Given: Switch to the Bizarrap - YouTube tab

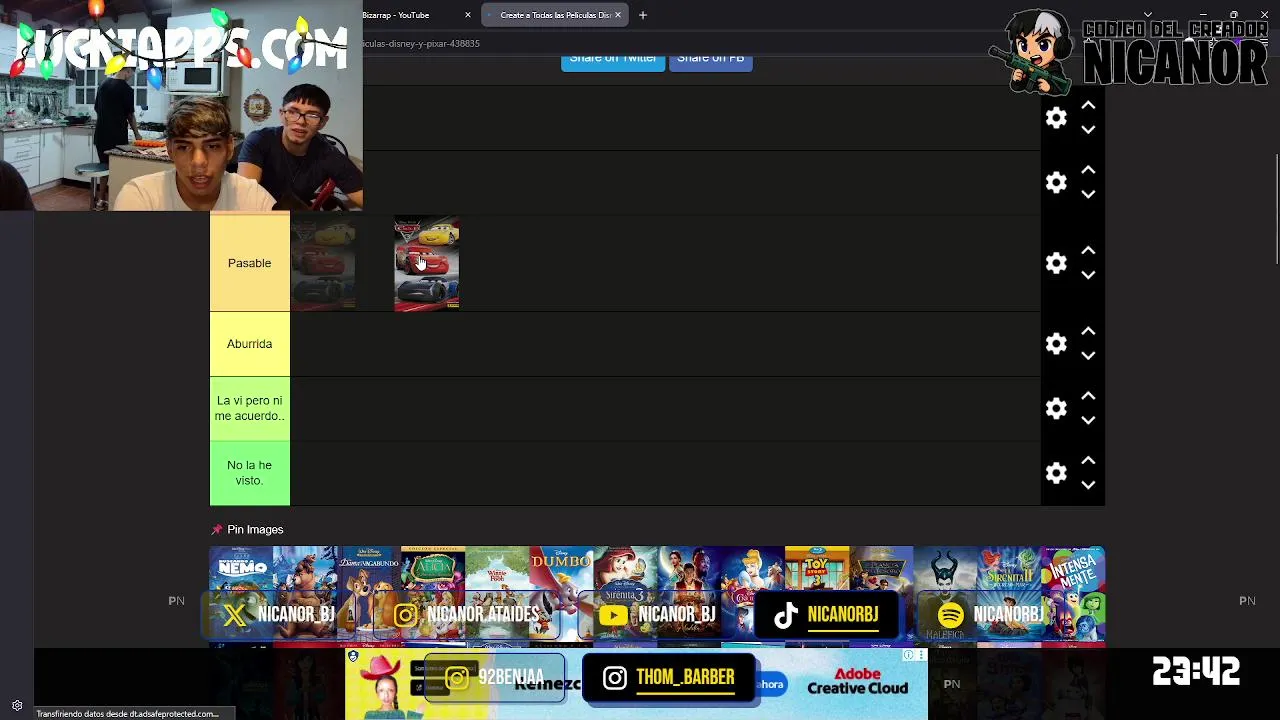Looking at the screenshot, I should 412,15.
